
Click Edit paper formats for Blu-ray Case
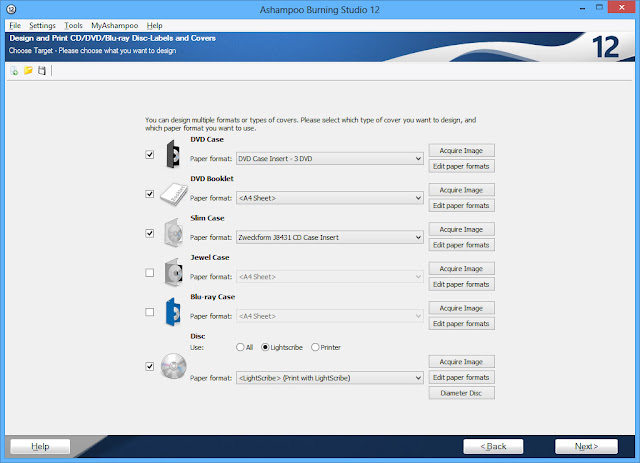pyautogui.click(x=461, y=323)
